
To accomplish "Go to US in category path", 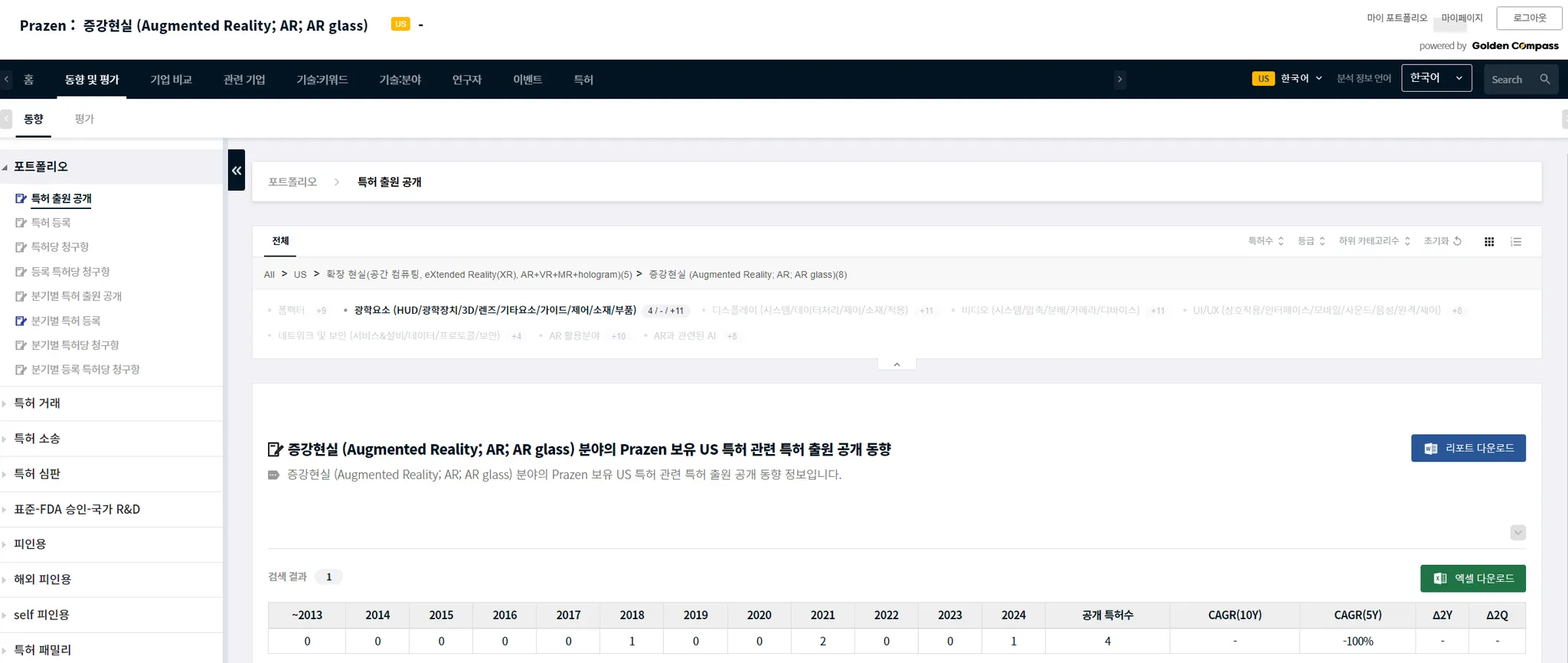I will 300,275.
